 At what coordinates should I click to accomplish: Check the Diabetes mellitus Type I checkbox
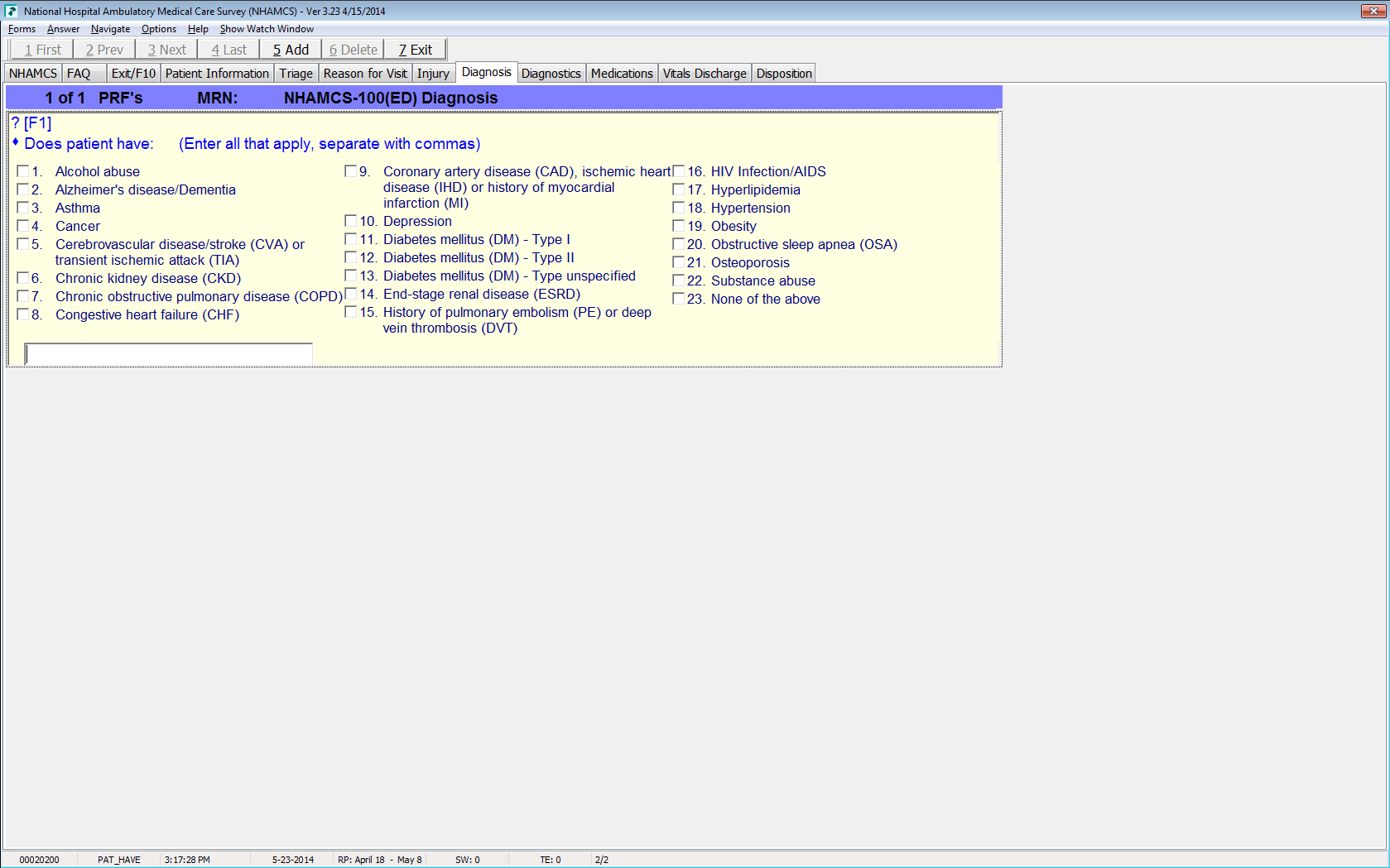[x=351, y=239]
